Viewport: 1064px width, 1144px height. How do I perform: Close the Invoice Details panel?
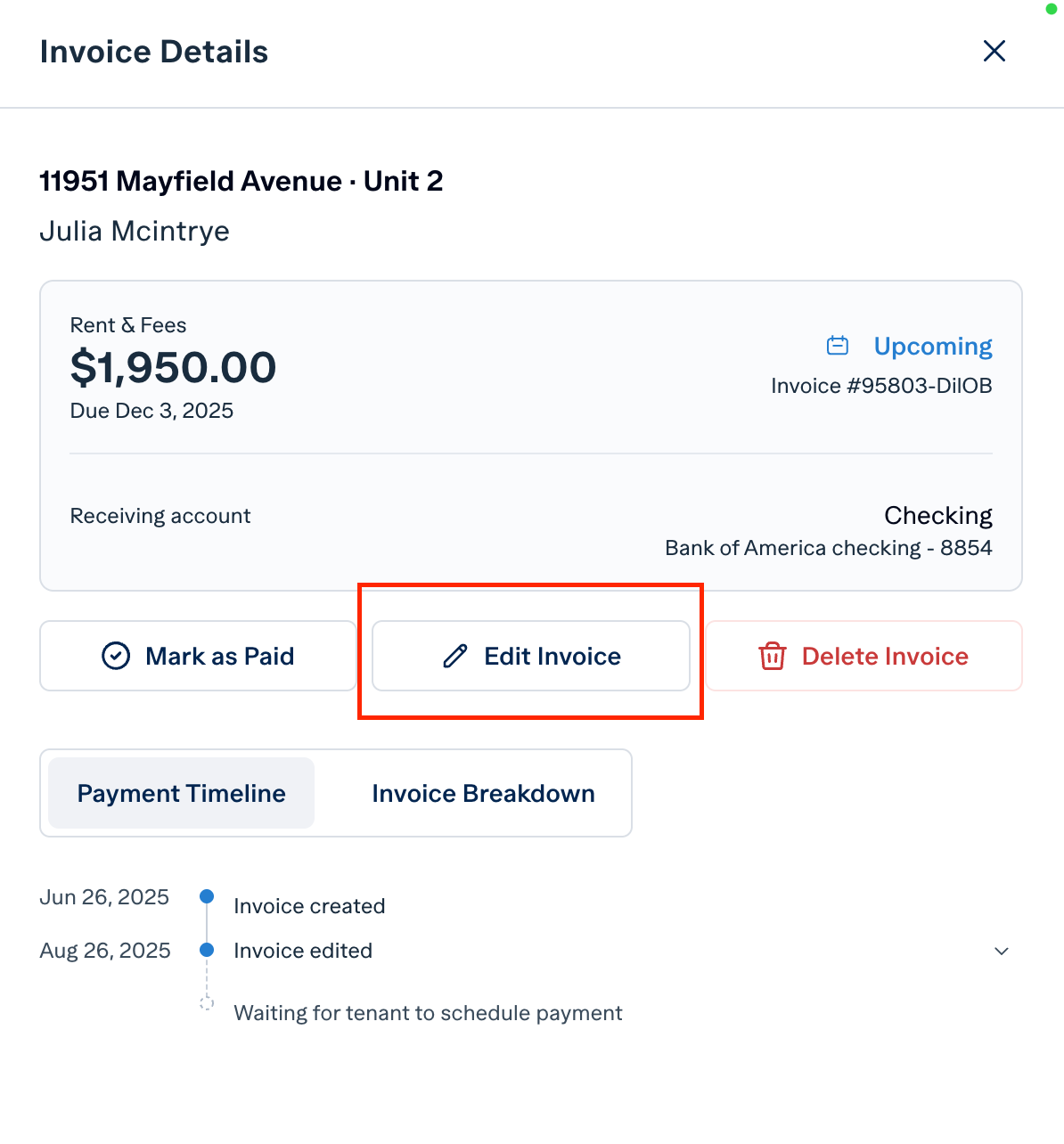tap(994, 51)
